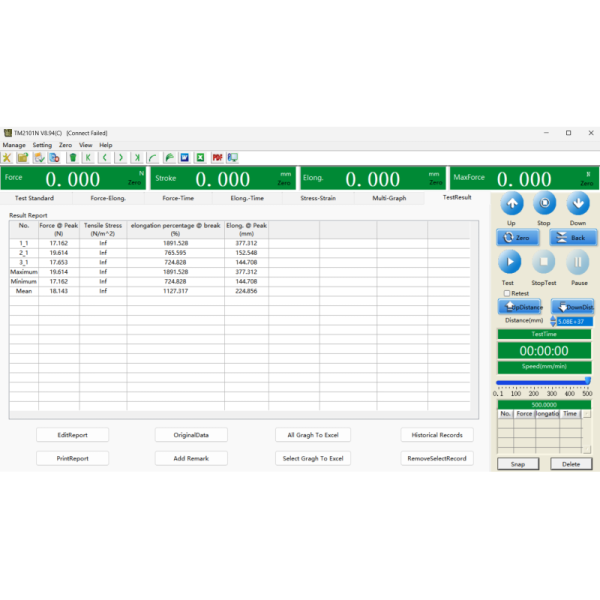Increase Distance value with up stepper arrow
Screen dimensions: 600x600
click(x=553, y=318)
